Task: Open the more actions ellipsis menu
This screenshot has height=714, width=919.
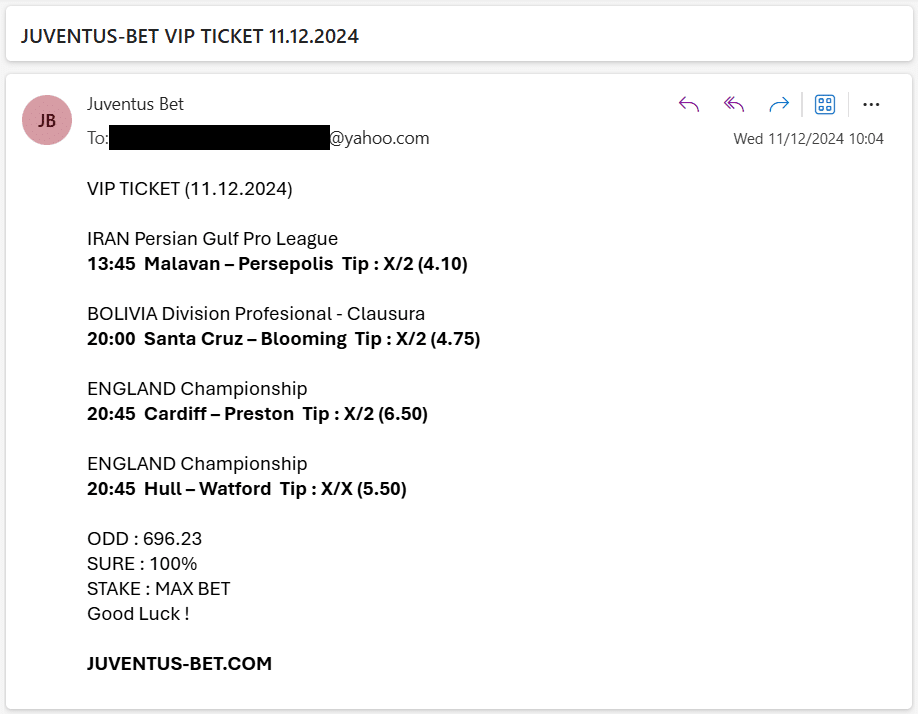Action: (871, 105)
